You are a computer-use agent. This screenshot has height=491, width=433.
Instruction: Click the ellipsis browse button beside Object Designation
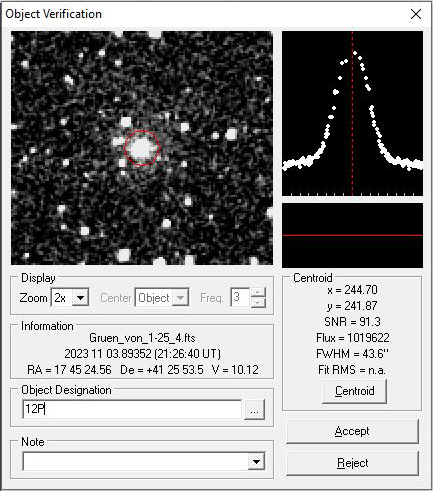(x=255, y=409)
